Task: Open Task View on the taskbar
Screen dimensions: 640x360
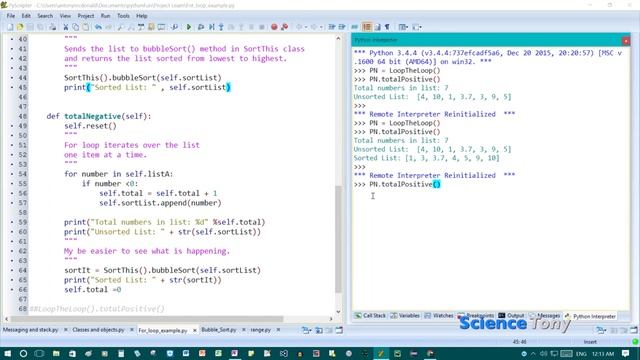Action: click(x=40, y=353)
